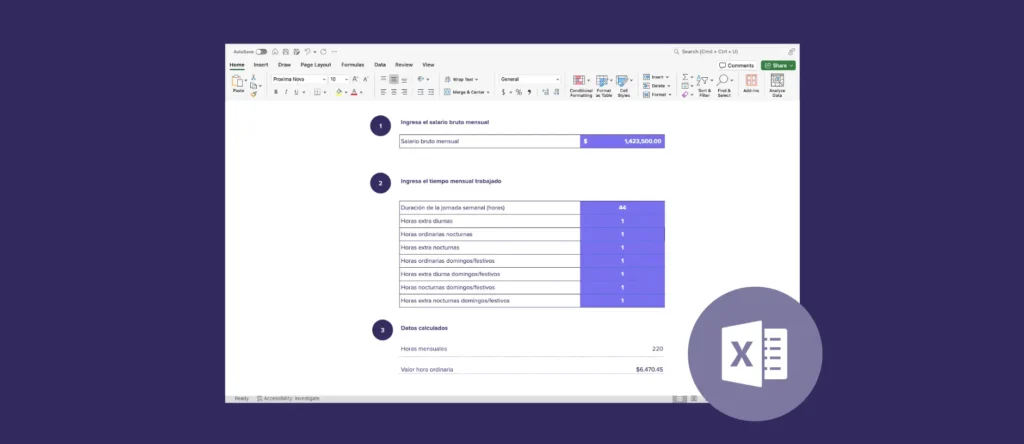Click the green Share button
The image size is (1024, 444).
click(779, 65)
